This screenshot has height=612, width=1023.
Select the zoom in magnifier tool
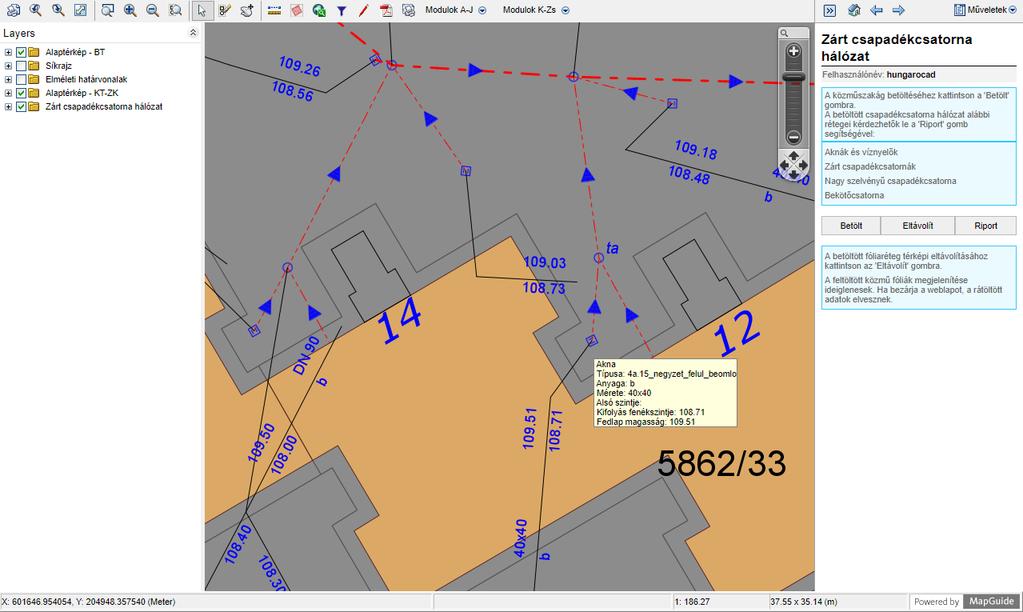(130, 10)
